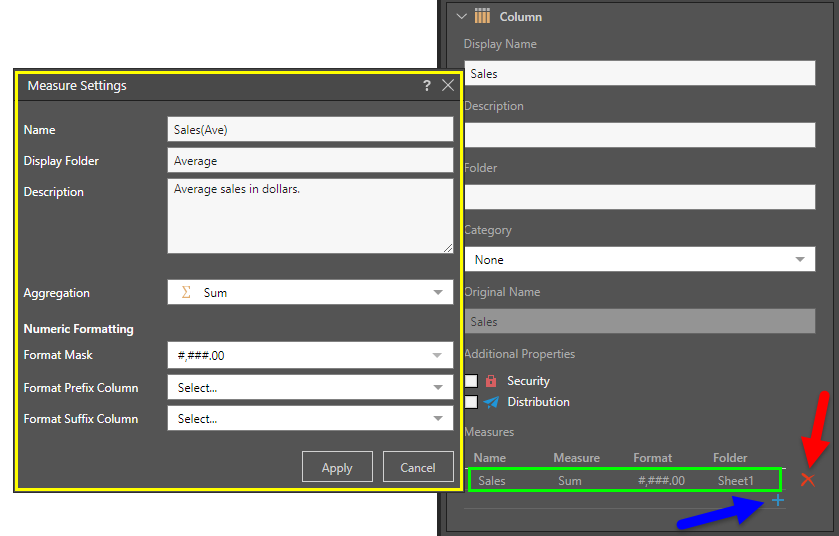
Task: Click the blue plus add measure icon
Action: (x=778, y=500)
